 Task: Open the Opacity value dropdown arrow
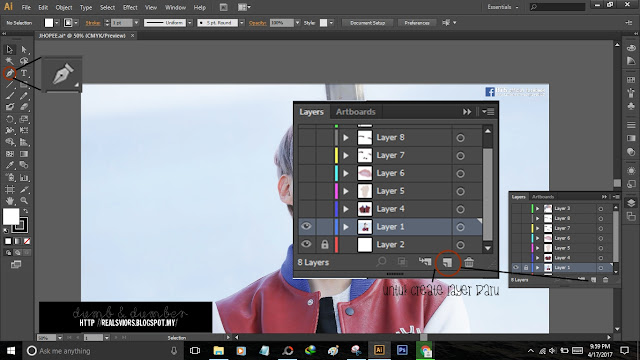click(x=297, y=23)
